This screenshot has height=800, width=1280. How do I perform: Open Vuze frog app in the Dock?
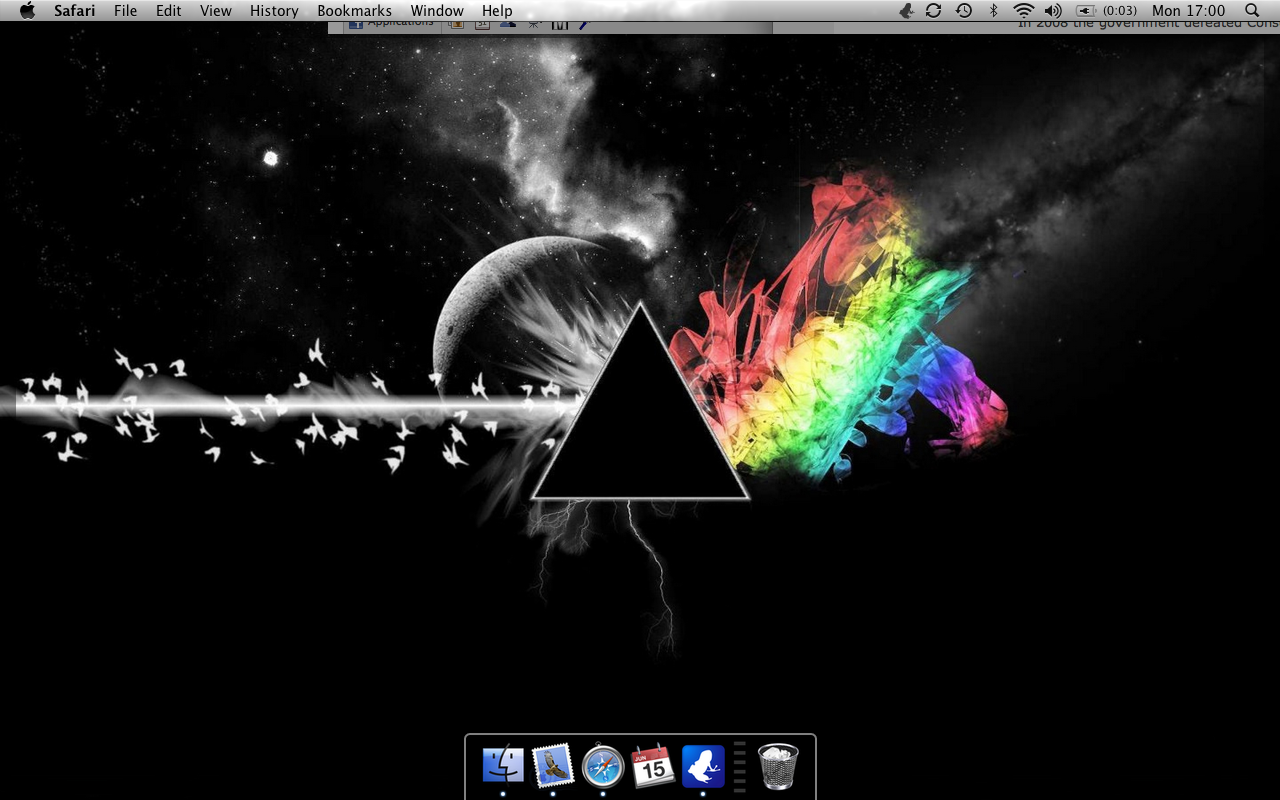tap(703, 766)
